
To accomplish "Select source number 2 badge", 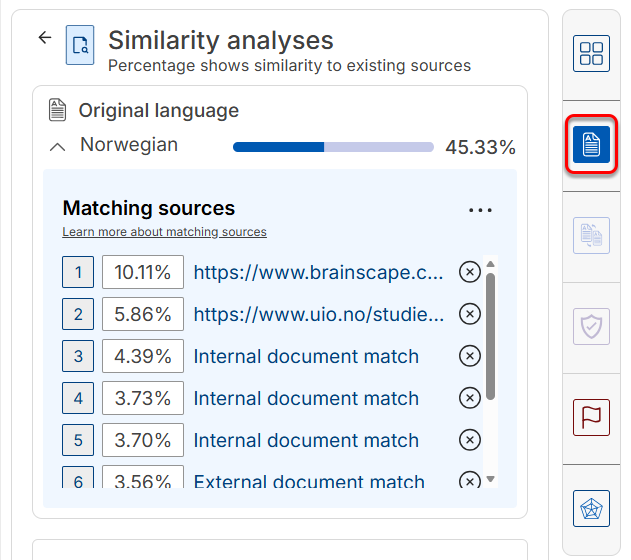I will pos(78,314).
